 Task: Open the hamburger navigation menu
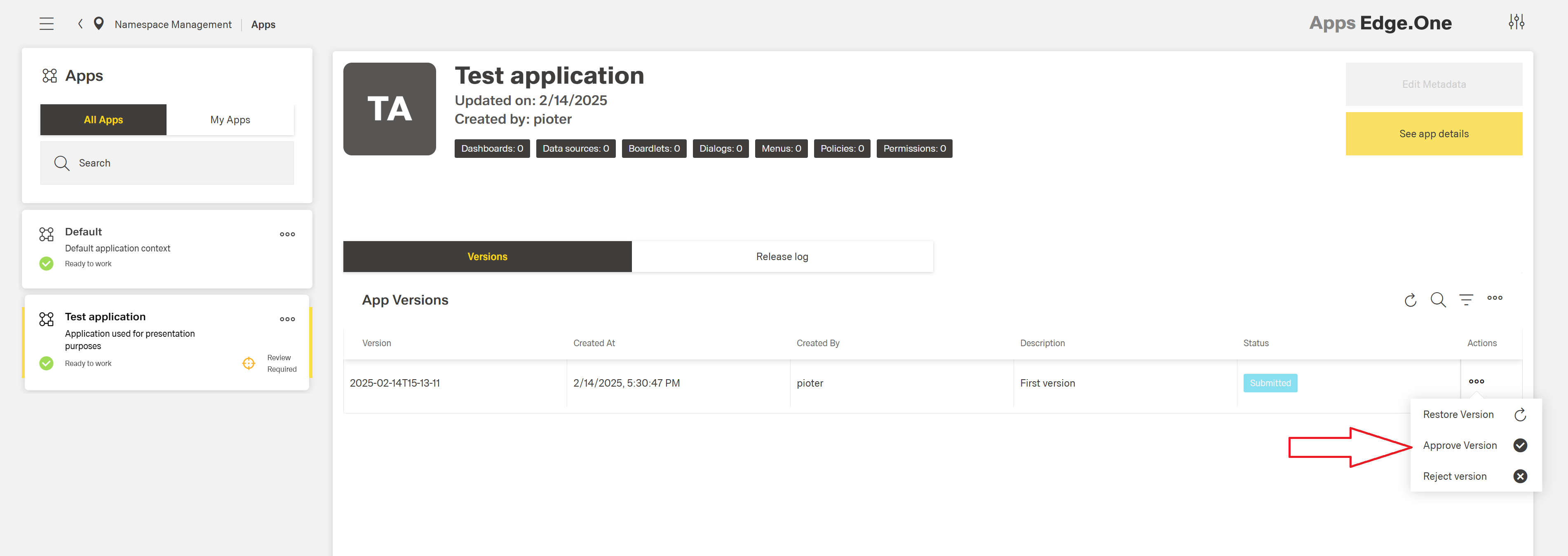click(x=46, y=24)
